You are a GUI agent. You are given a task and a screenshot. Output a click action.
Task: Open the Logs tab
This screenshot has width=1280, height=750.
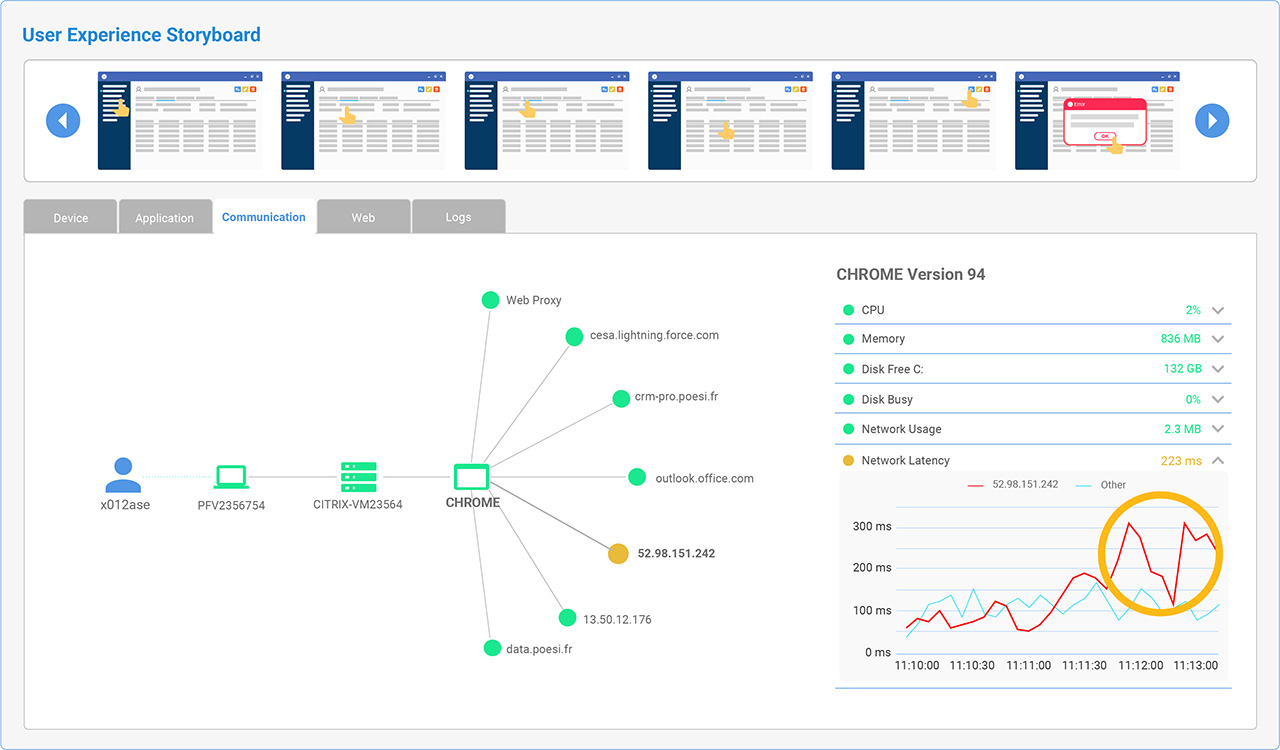[458, 218]
